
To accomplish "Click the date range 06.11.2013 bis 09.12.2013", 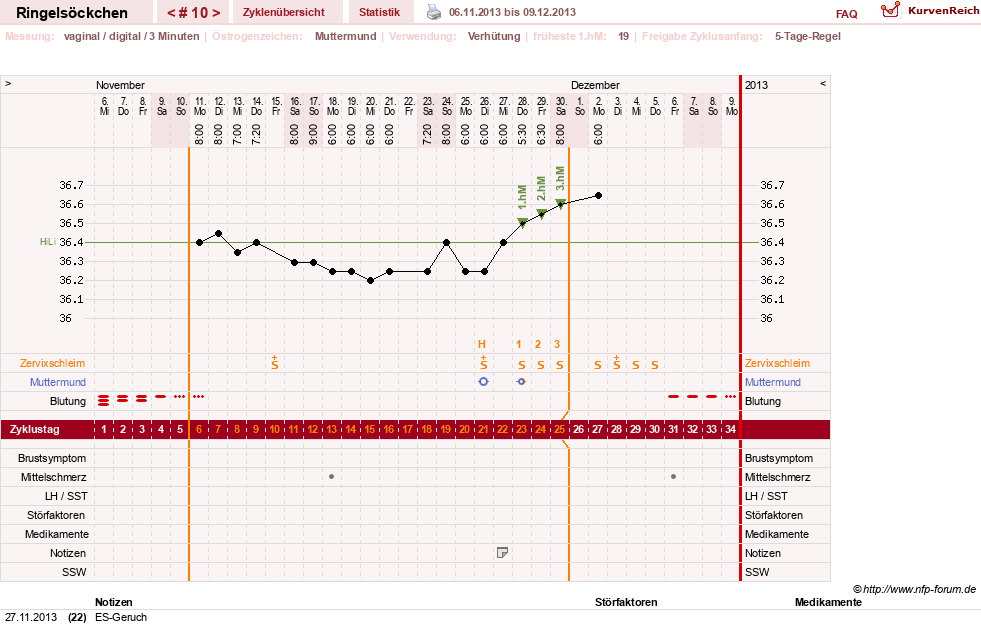I will point(512,12).
